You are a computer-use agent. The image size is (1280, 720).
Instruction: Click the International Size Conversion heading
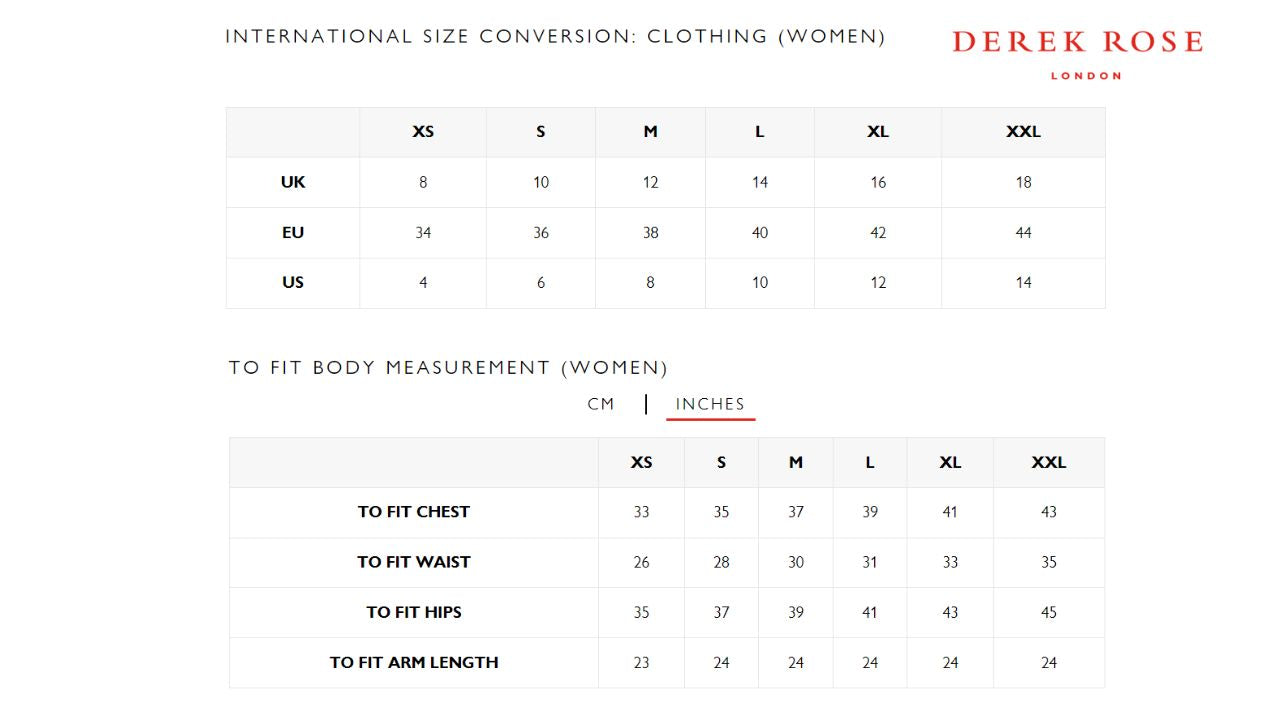555,37
